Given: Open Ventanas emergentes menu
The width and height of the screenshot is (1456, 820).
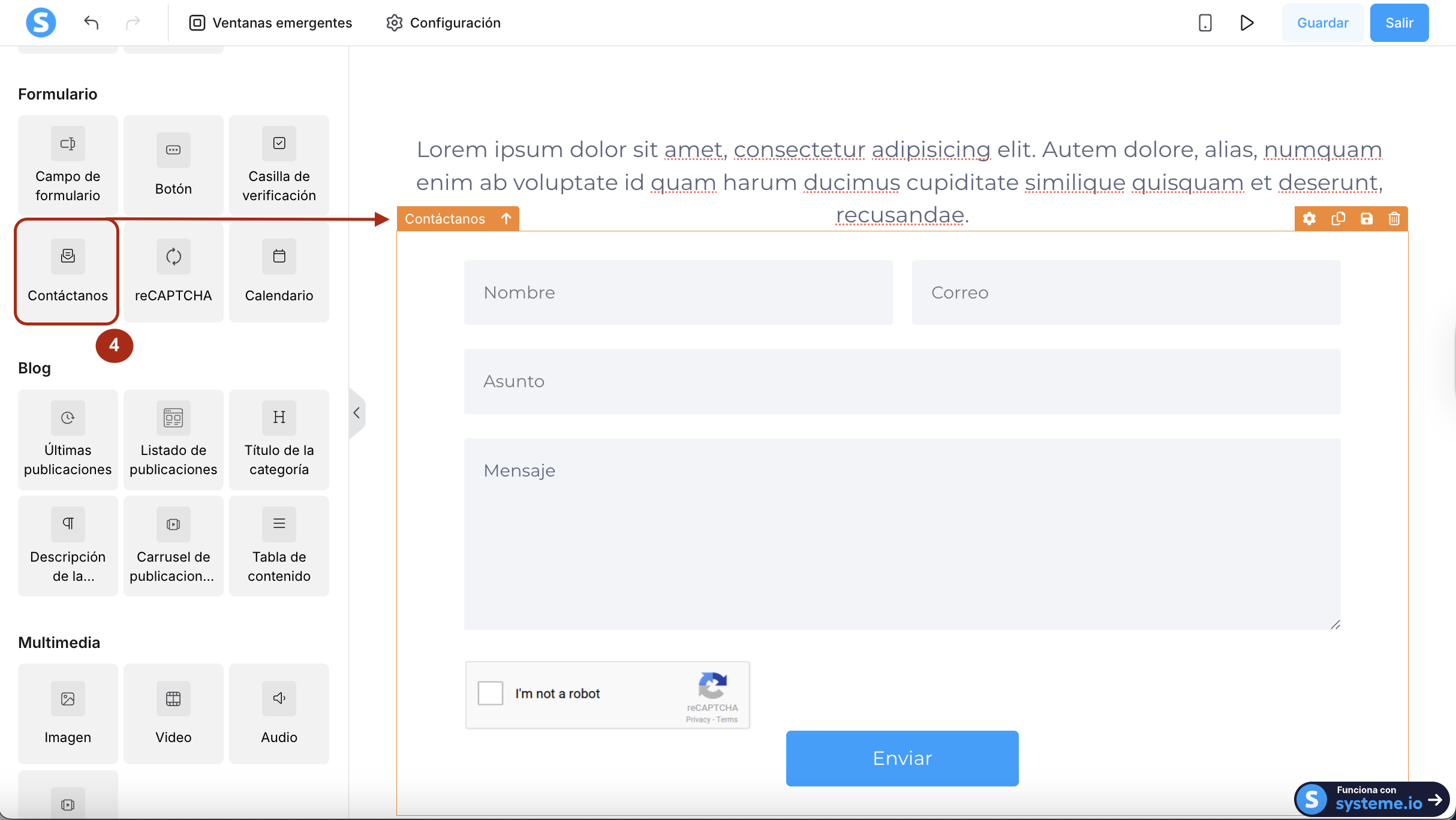Looking at the screenshot, I should (x=270, y=23).
